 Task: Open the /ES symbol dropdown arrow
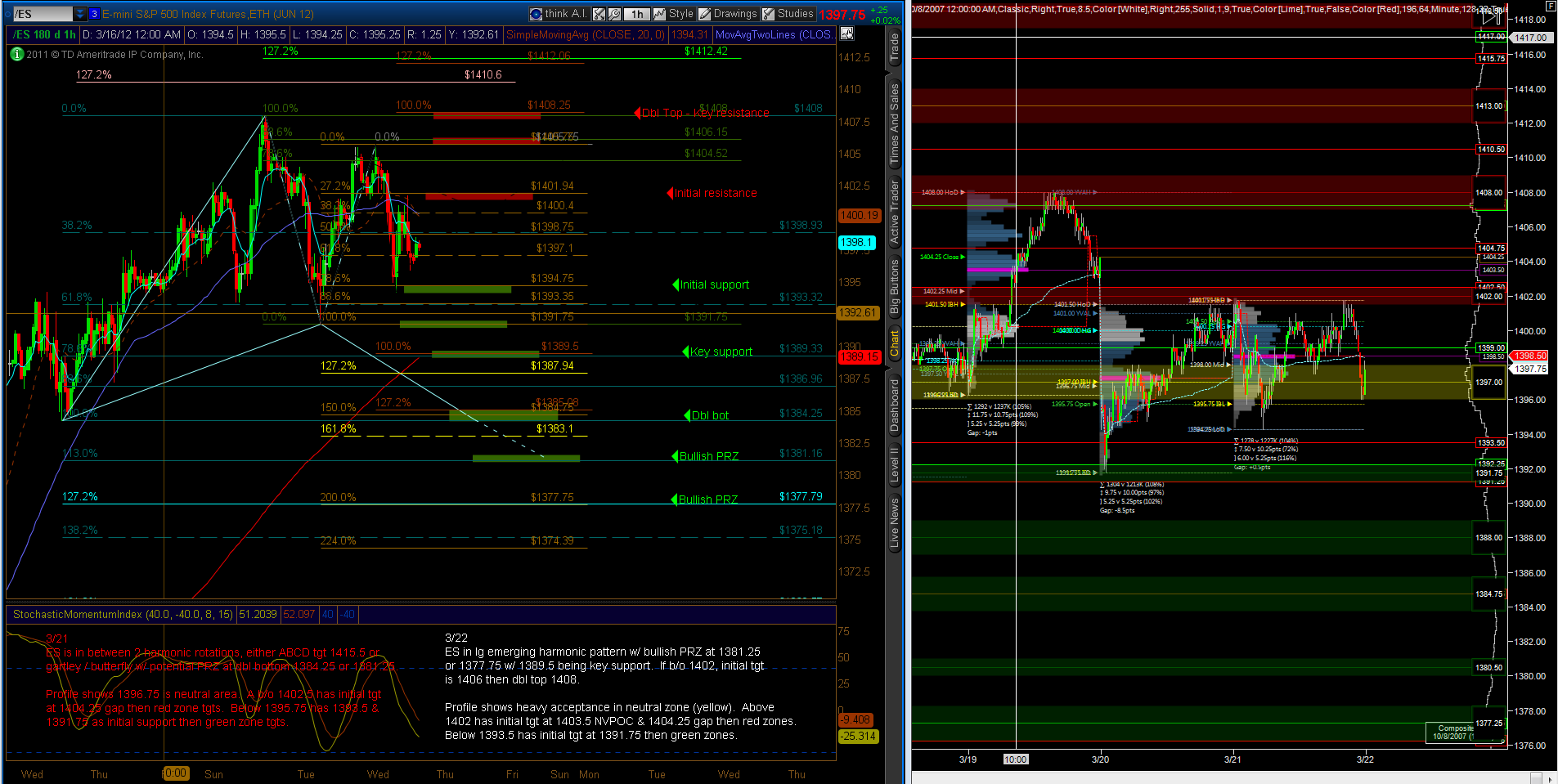[79, 14]
